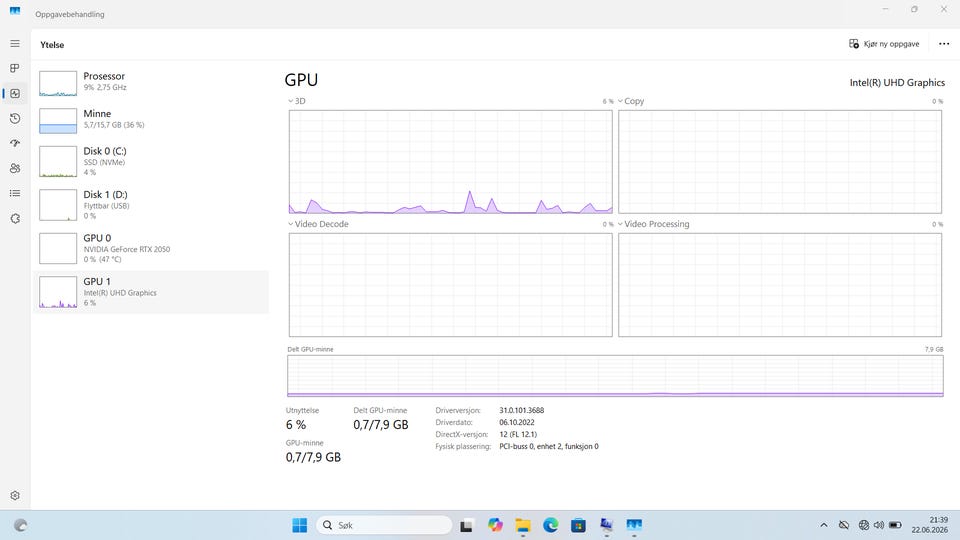Viewport: 960px width, 540px height.
Task: Click the Task Manager title bar icon
Action: pyautogui.click(x=15, y=11)
